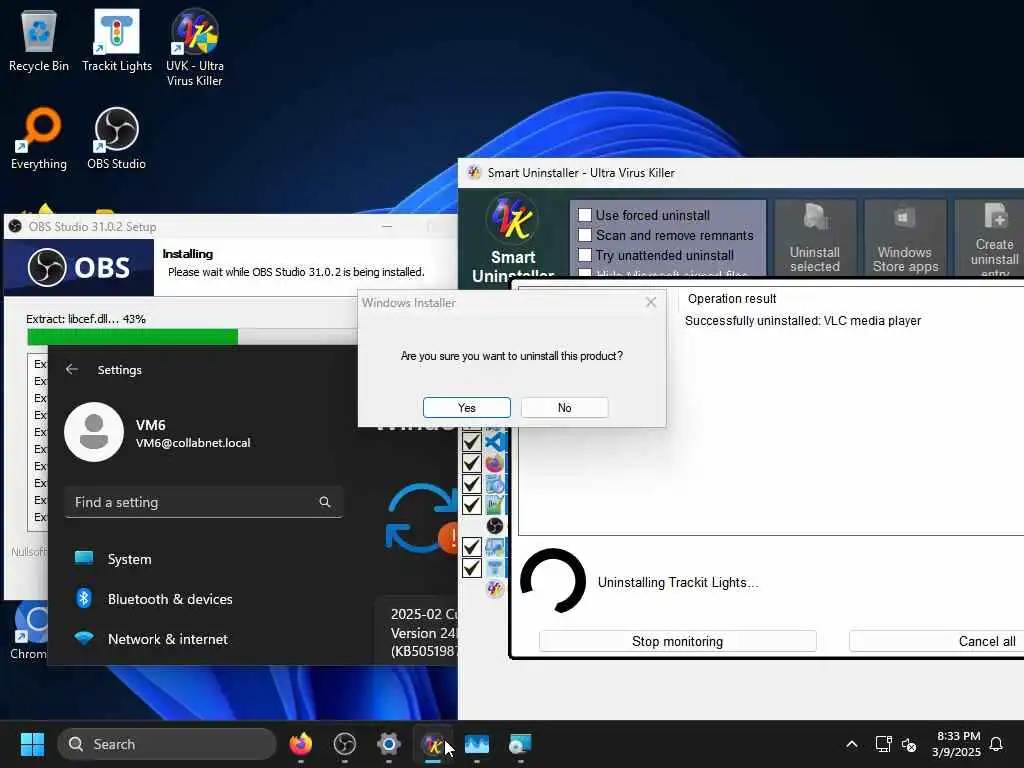Click the VM6@collabnet.local account text
Viewport: 1024px width, 768px height.
(193, 443)
